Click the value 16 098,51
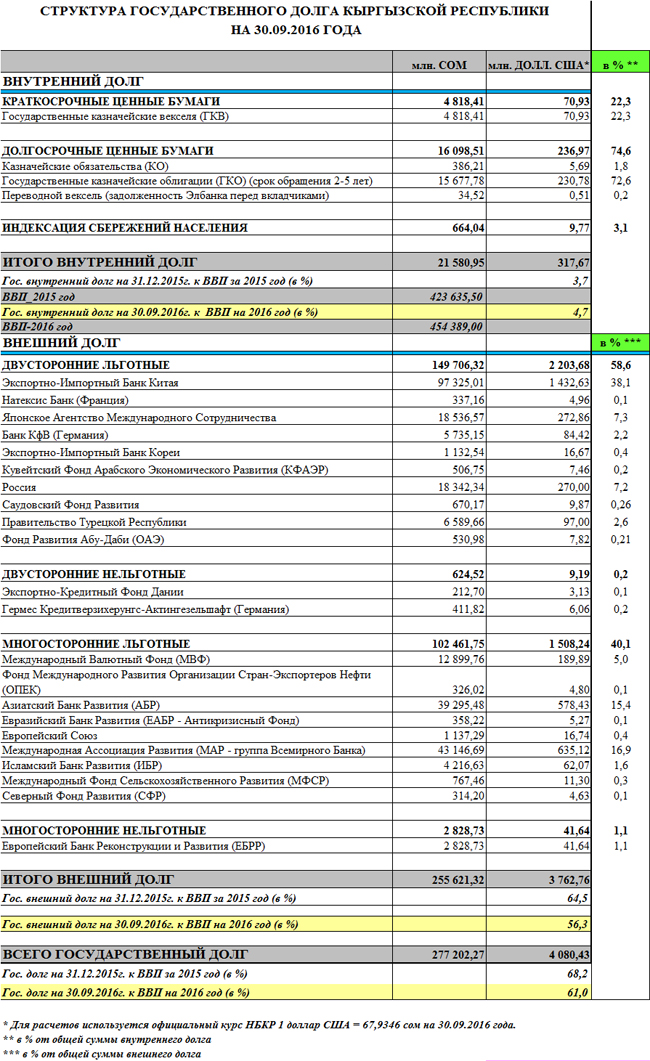Image resolution: width=650 pixels, height=1061 pixels. pyautogui.click(x=461, y=150)
